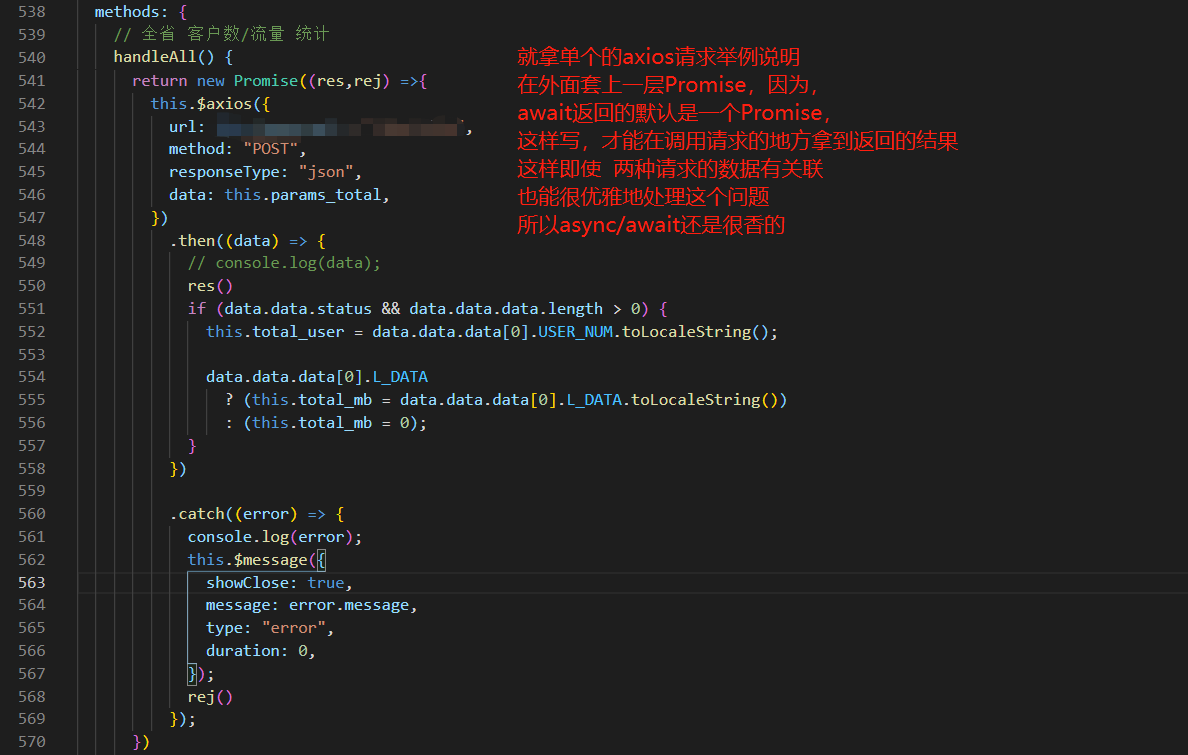Screen dimensions: 1188x755
Task: Click the "return" keyword on line 541
Action: coord(159,81)
